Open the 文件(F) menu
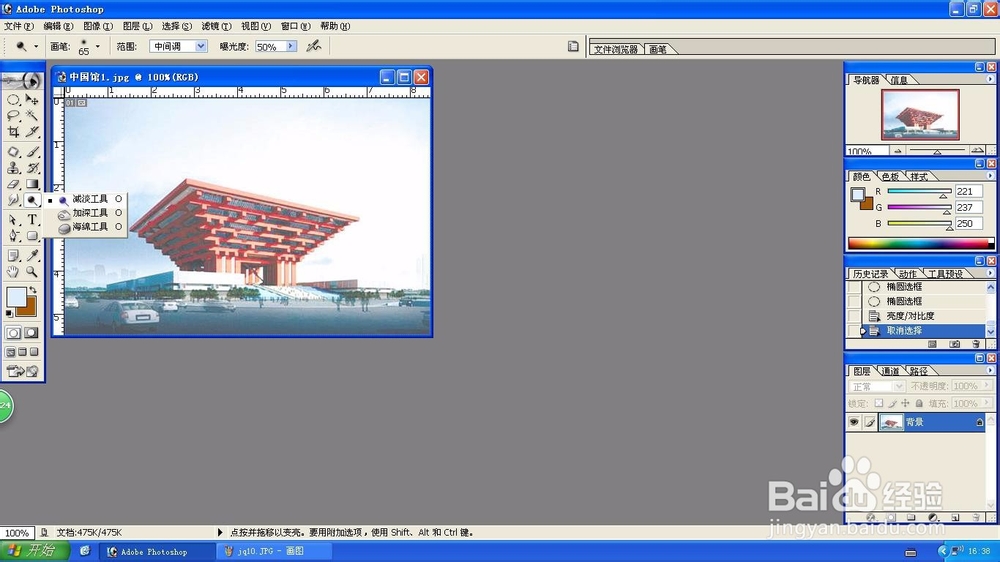Screen dimensions: 1000x562 pos(18,26)
